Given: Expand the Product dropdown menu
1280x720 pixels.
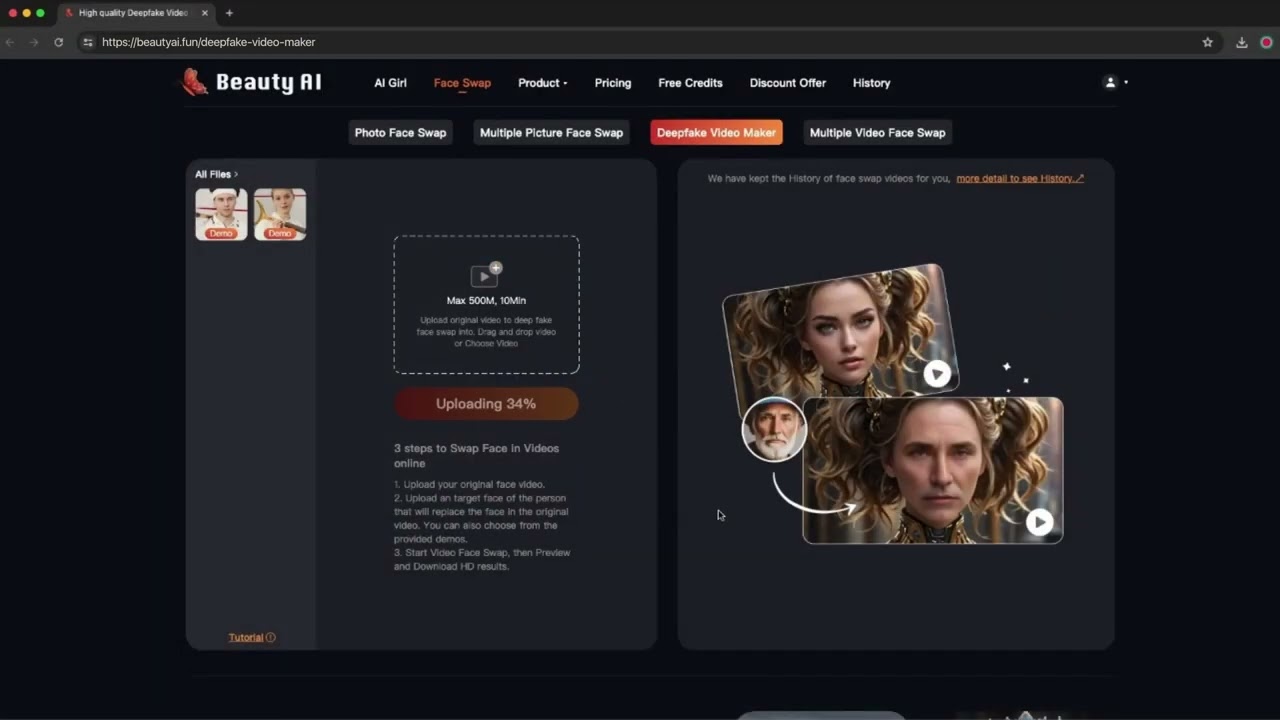Looking at the screenshot, I should click(x=543, y=83).
